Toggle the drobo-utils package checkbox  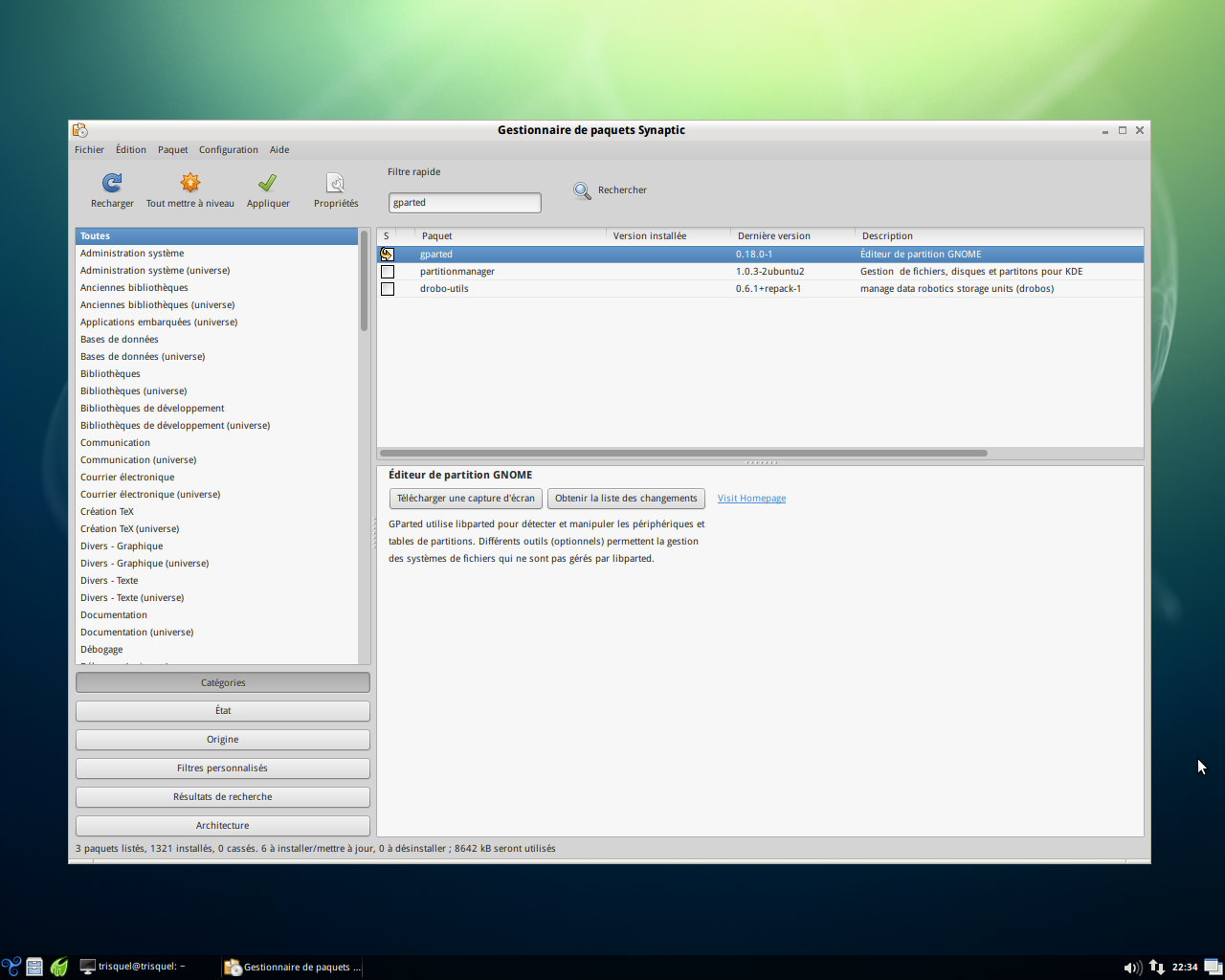click(387, 289)
